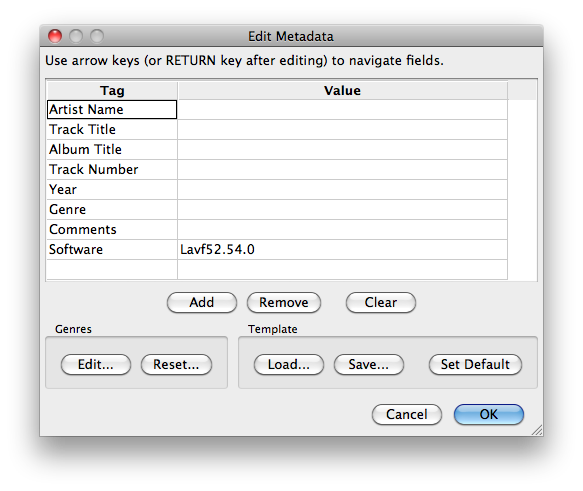The image size is (583, 491).
Task: Reset the genres list
Action: pyautogui.click(x=176, y=364)
